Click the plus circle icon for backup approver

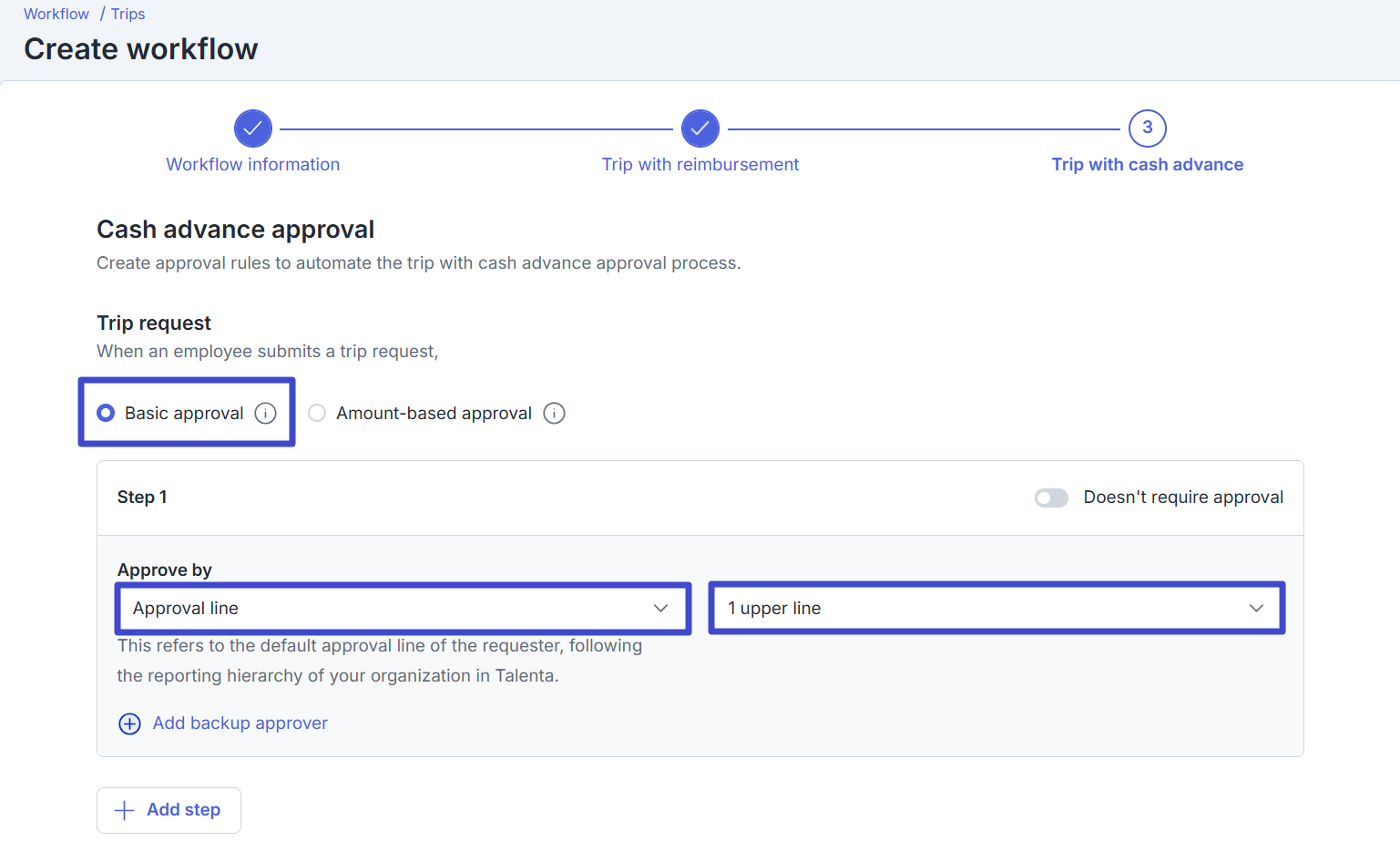(x=130, y=723)
